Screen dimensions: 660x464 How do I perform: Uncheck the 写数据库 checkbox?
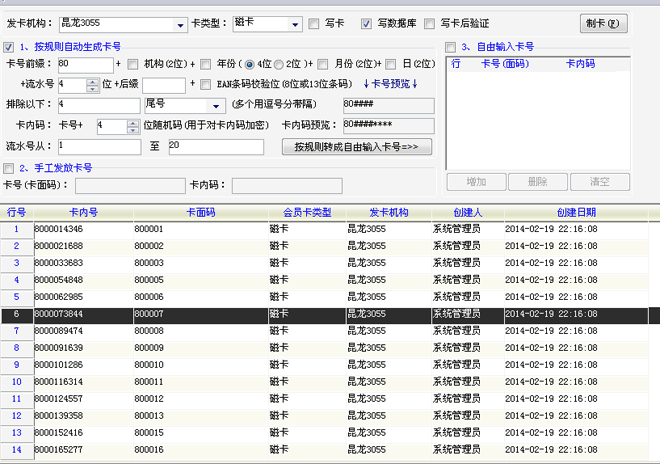coord(366,24)
